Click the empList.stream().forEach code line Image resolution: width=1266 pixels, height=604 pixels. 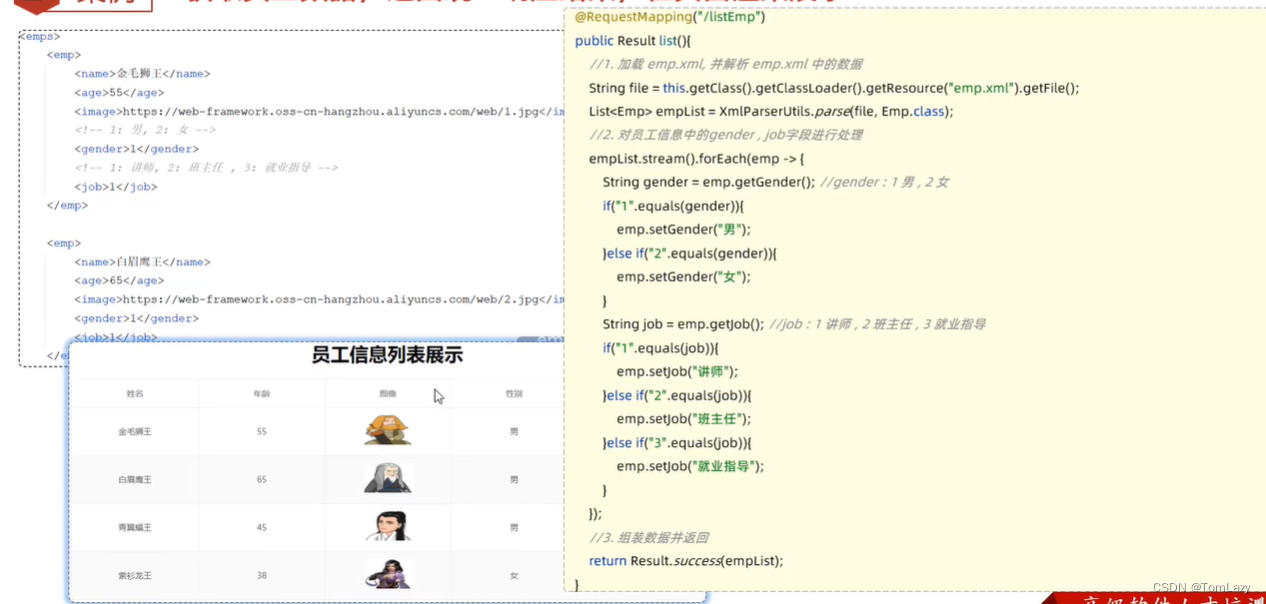tap(697, 159)
